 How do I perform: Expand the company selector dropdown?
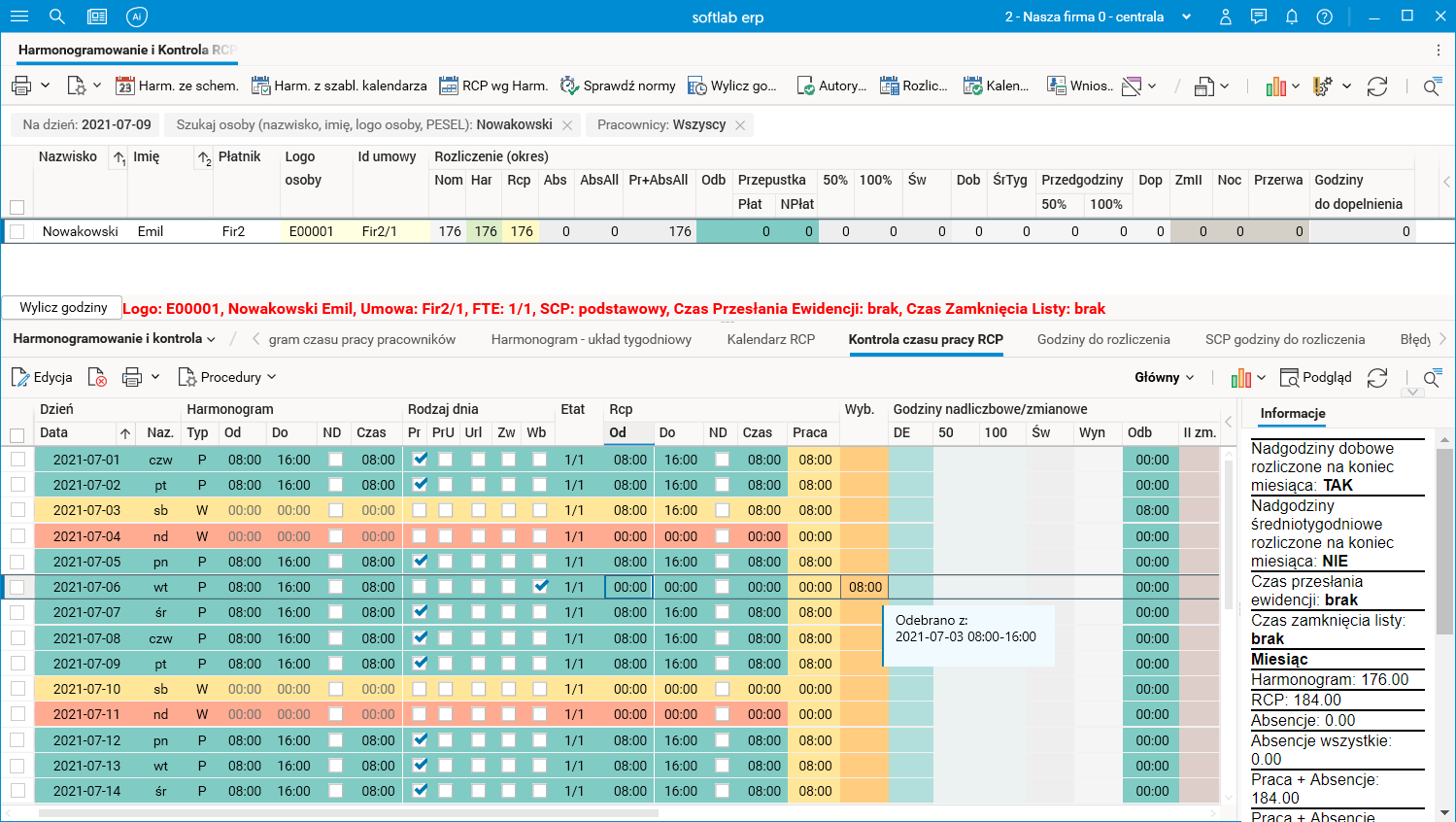pos(1186,17)
